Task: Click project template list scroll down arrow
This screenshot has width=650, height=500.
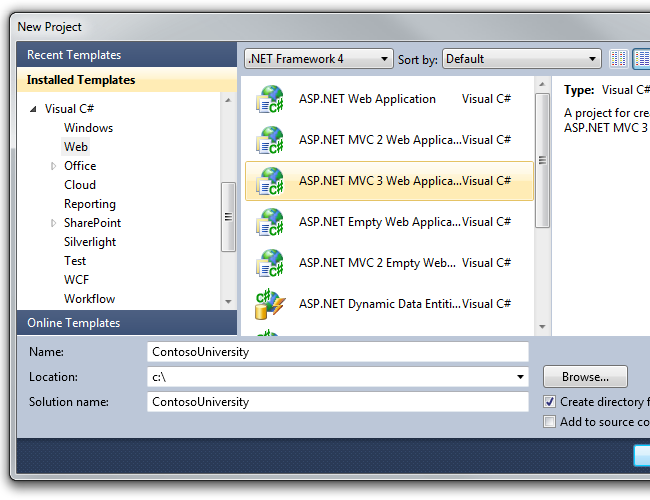Action: tap(542, 327)
